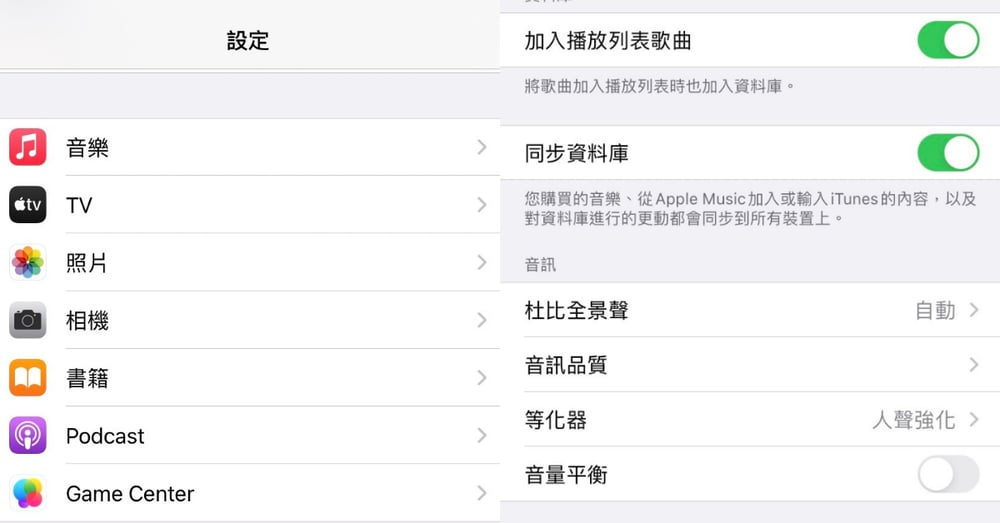
Task: Click the chevron on 音訊品質 row
Action: 973,364
